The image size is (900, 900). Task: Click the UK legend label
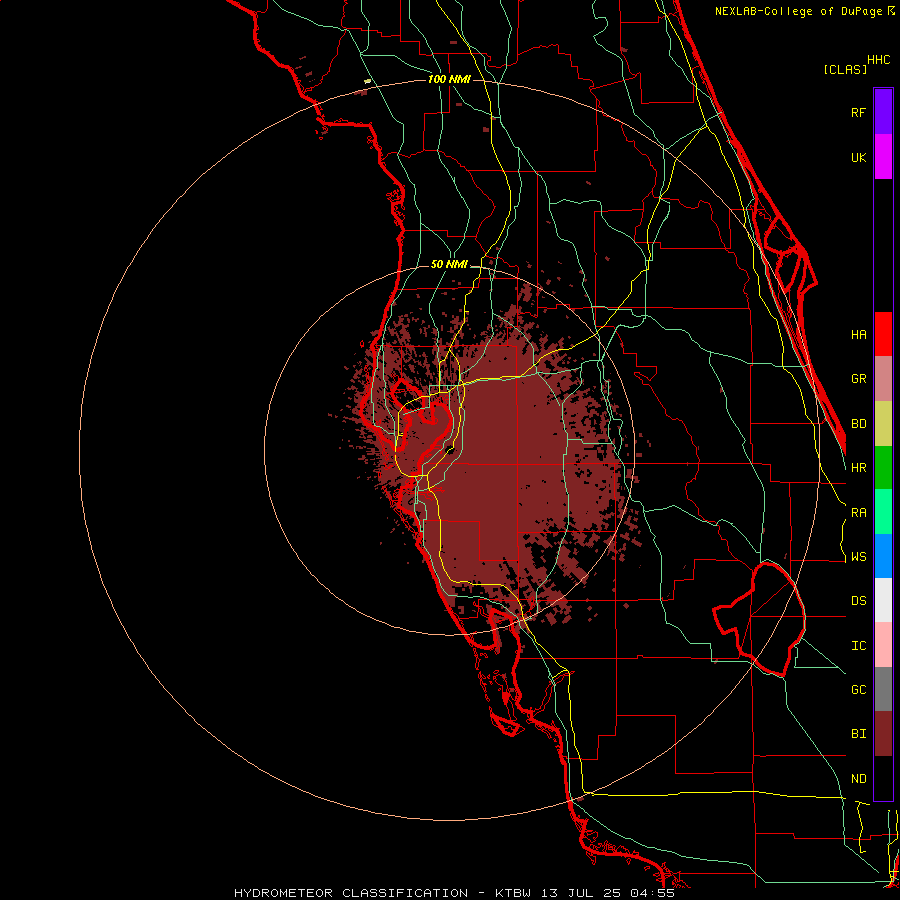858,157
